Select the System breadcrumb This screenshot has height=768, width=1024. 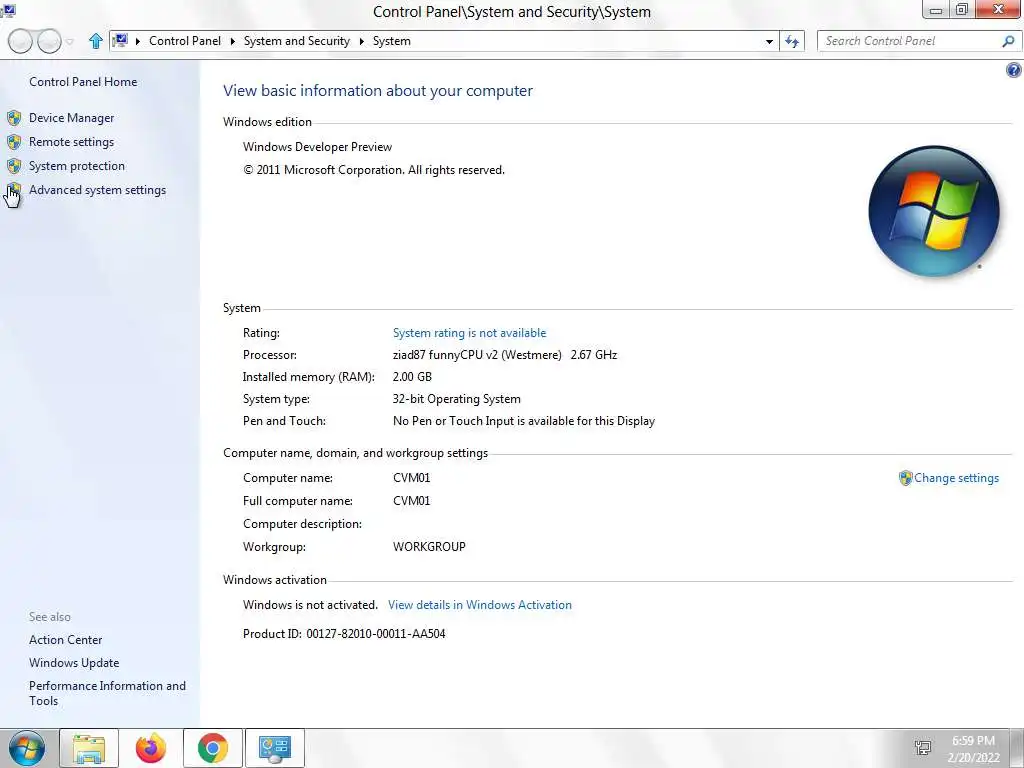[392, 41]
